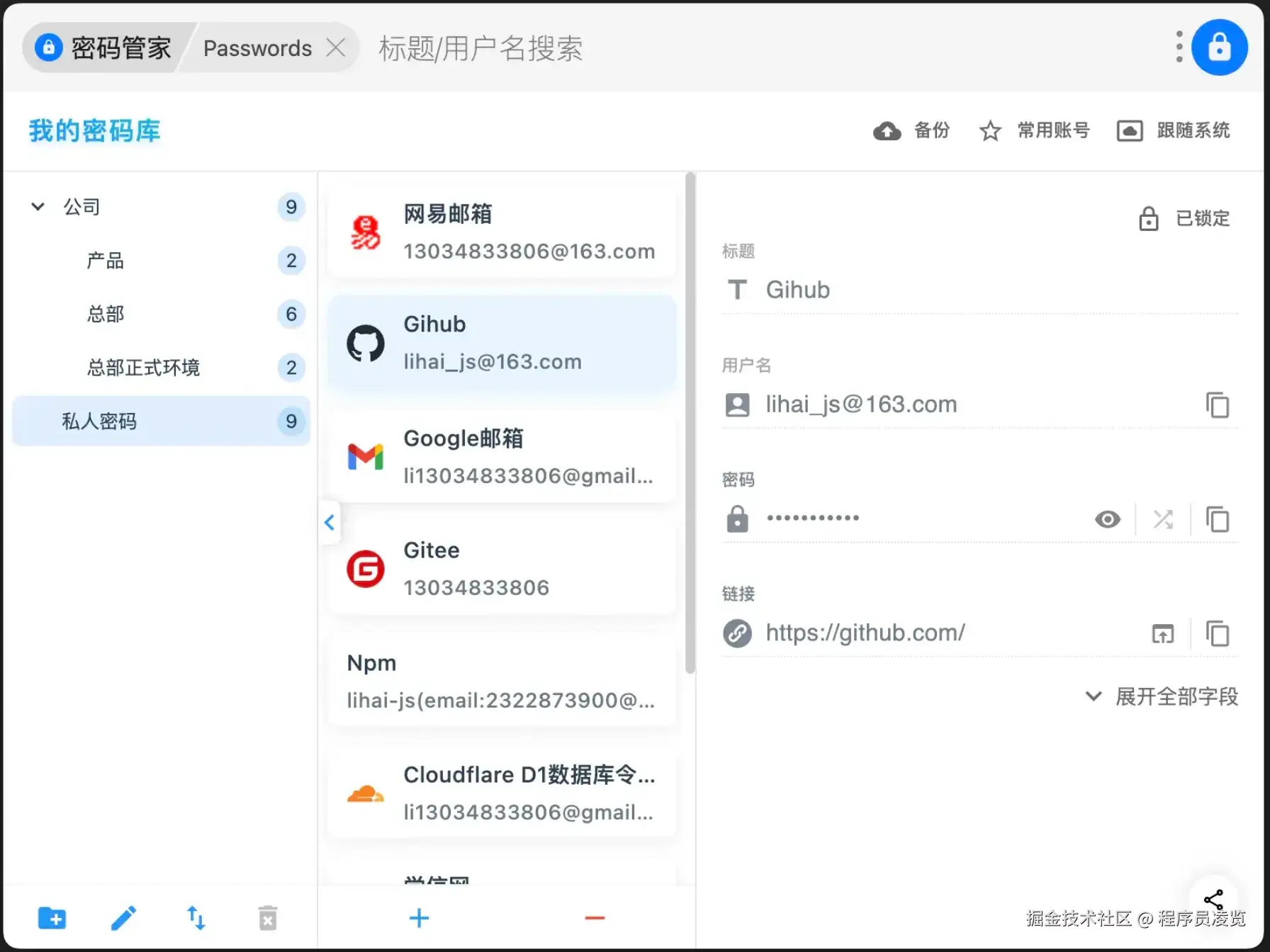
Task: Click the 跟随系统 theme button
Action: tap(1173, 130)
